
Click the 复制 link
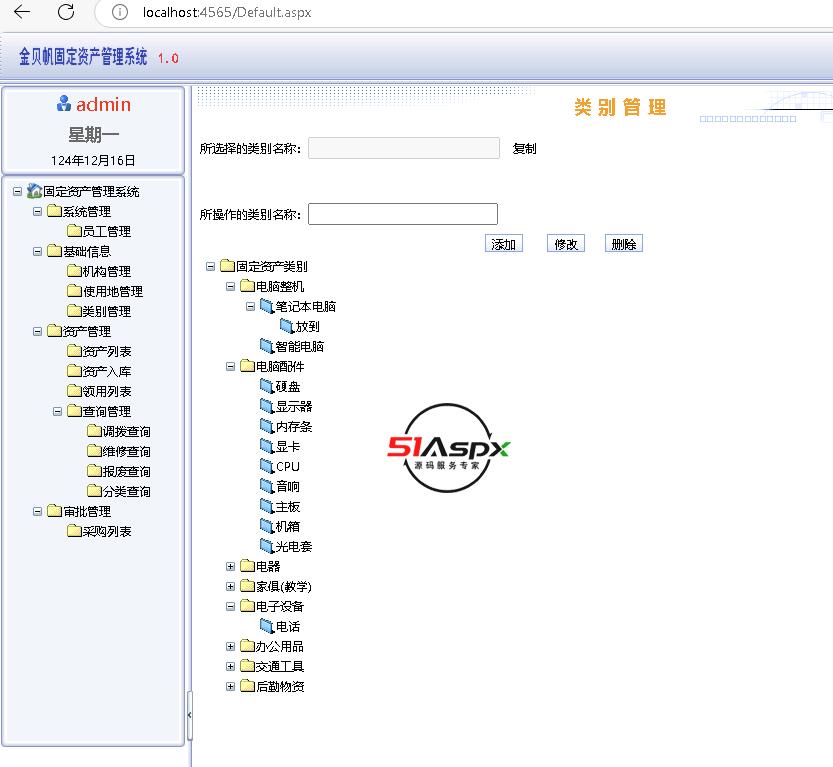[524, 149]
